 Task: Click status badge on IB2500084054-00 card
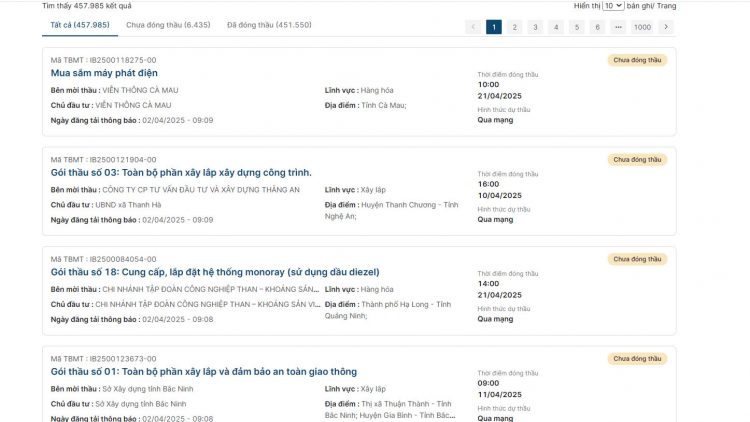tap(637, 259)
